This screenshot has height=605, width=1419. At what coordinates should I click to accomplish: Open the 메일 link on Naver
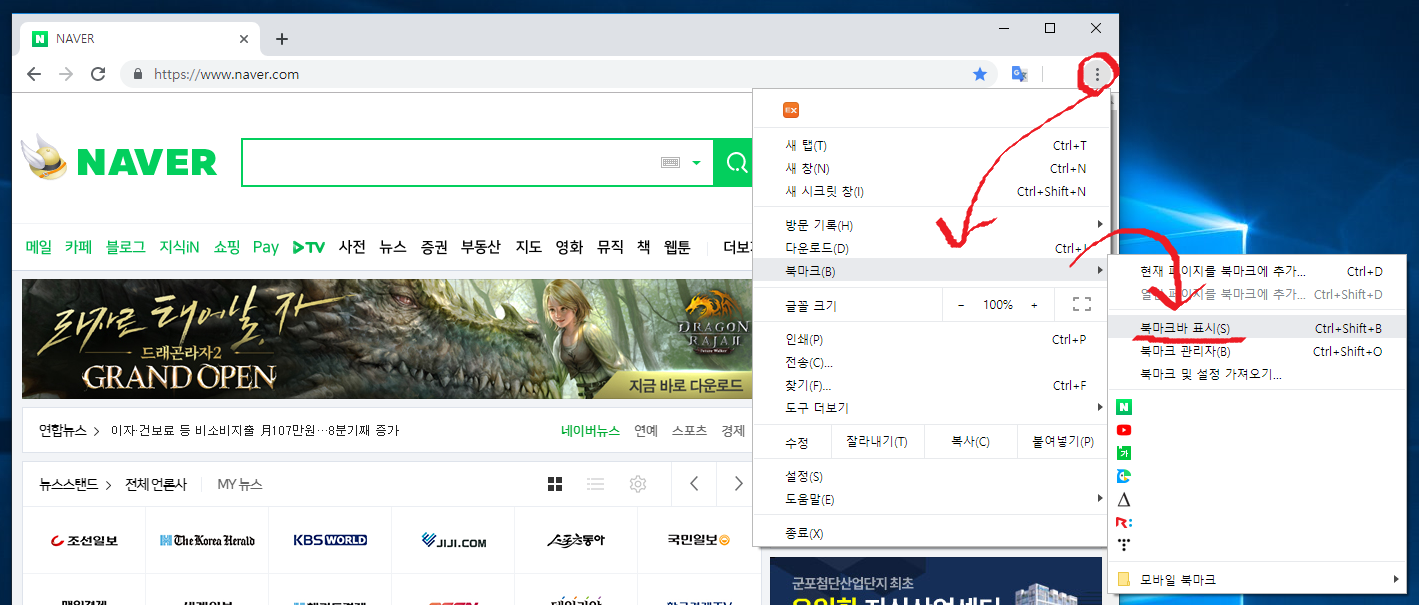pyautogui.click(x=39, y=247)
